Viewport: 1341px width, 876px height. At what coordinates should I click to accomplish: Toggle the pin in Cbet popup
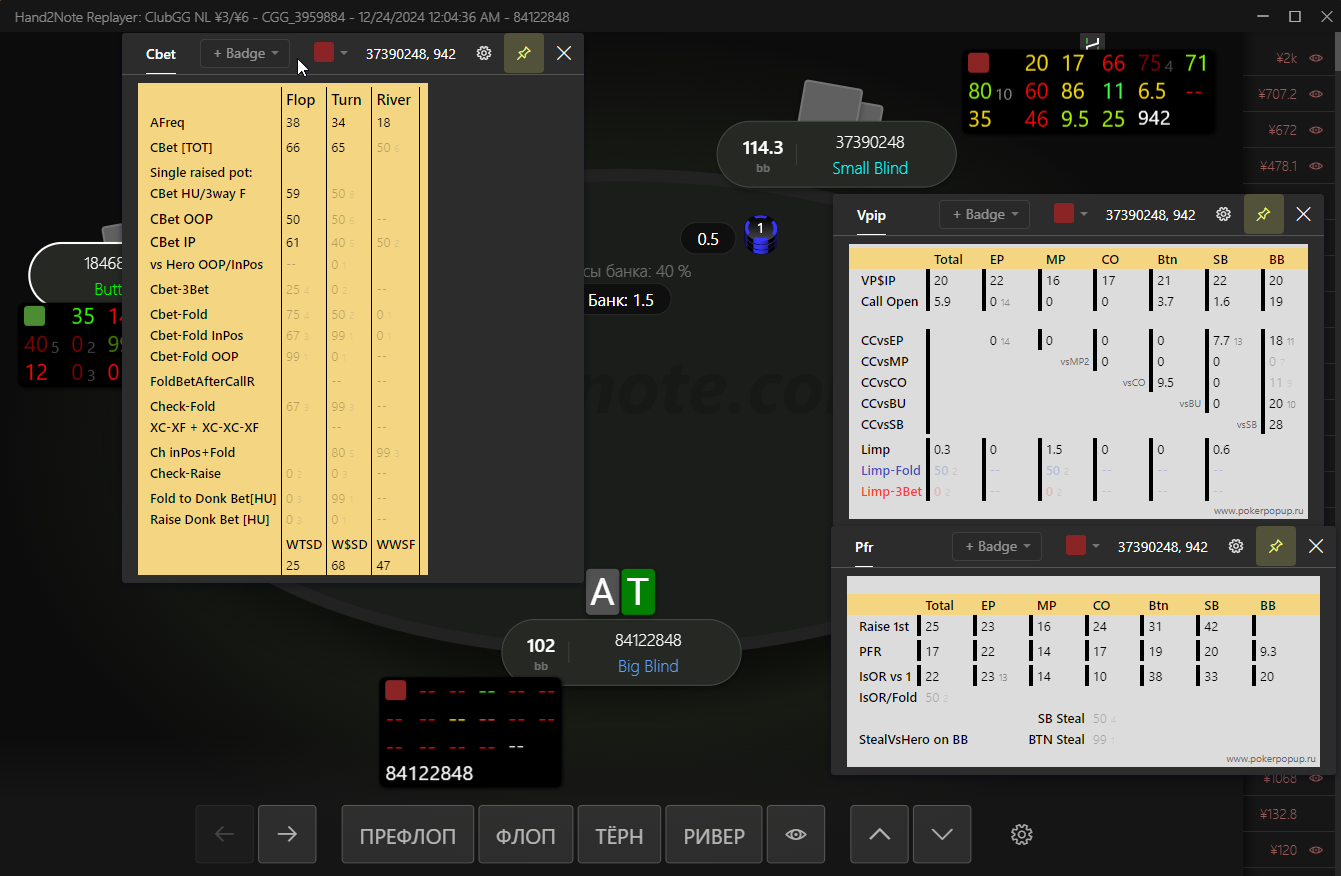tap(524, 53)
